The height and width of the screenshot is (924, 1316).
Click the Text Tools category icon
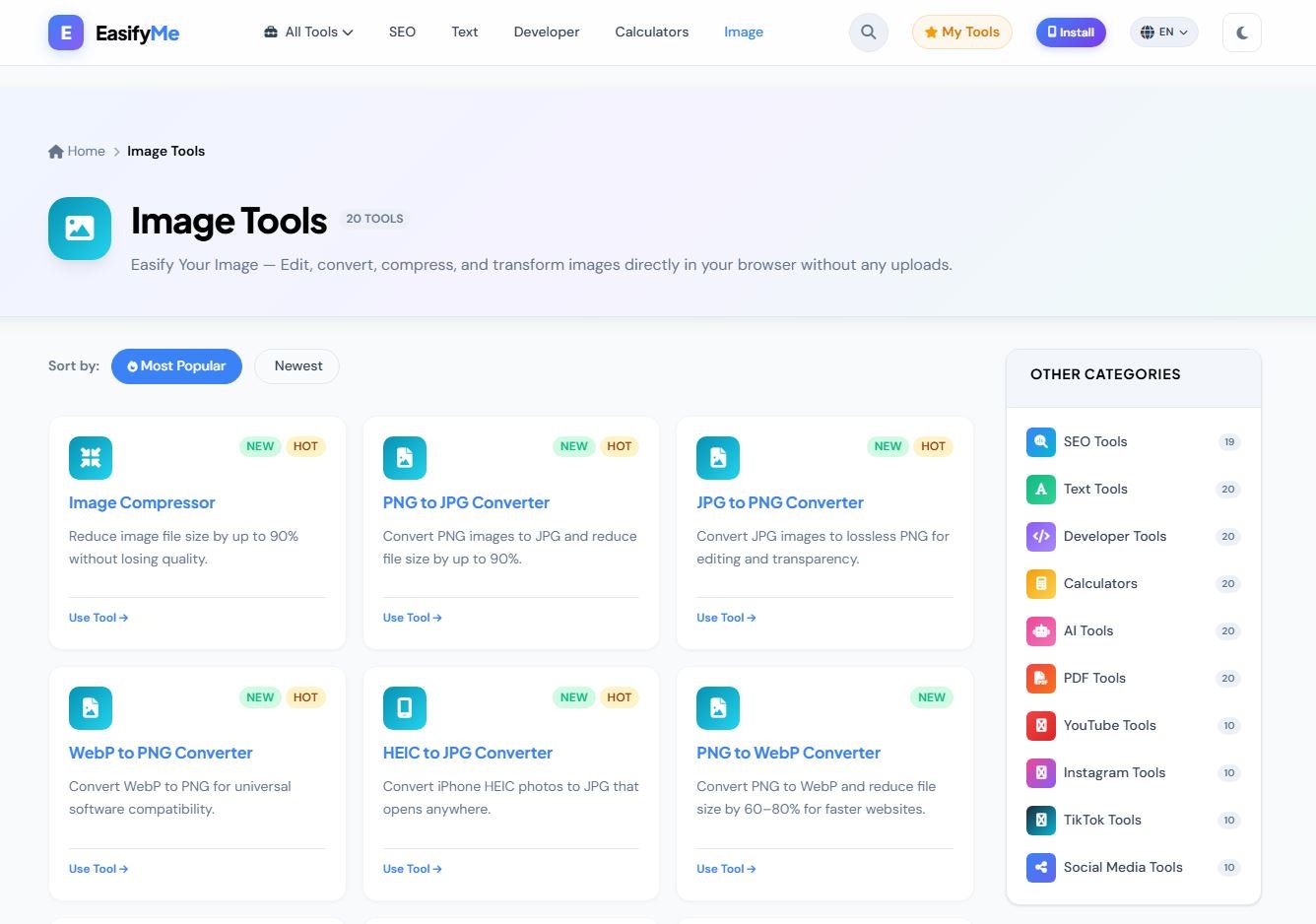tap(1041, 490)
